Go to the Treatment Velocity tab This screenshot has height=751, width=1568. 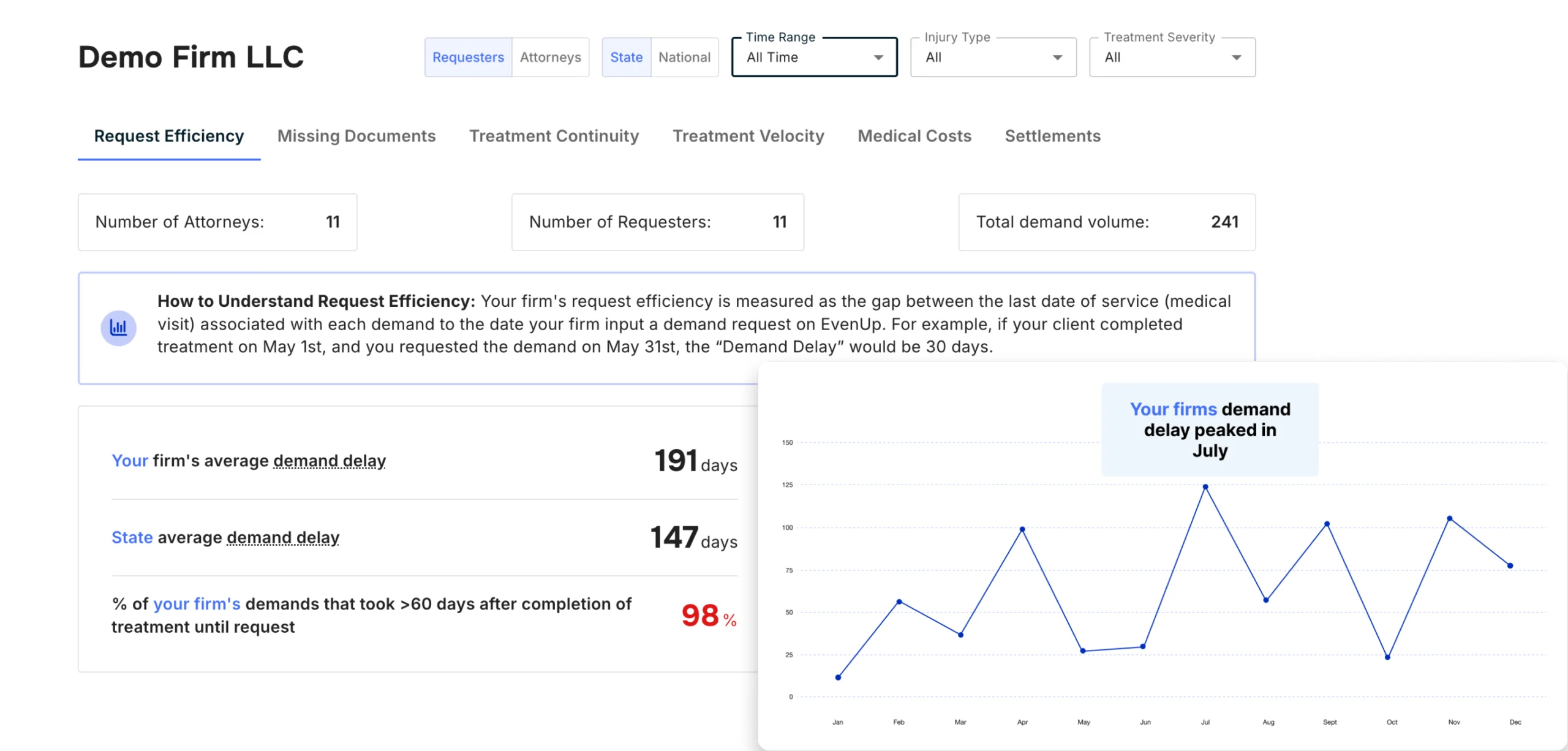click(x=748, y=136)
